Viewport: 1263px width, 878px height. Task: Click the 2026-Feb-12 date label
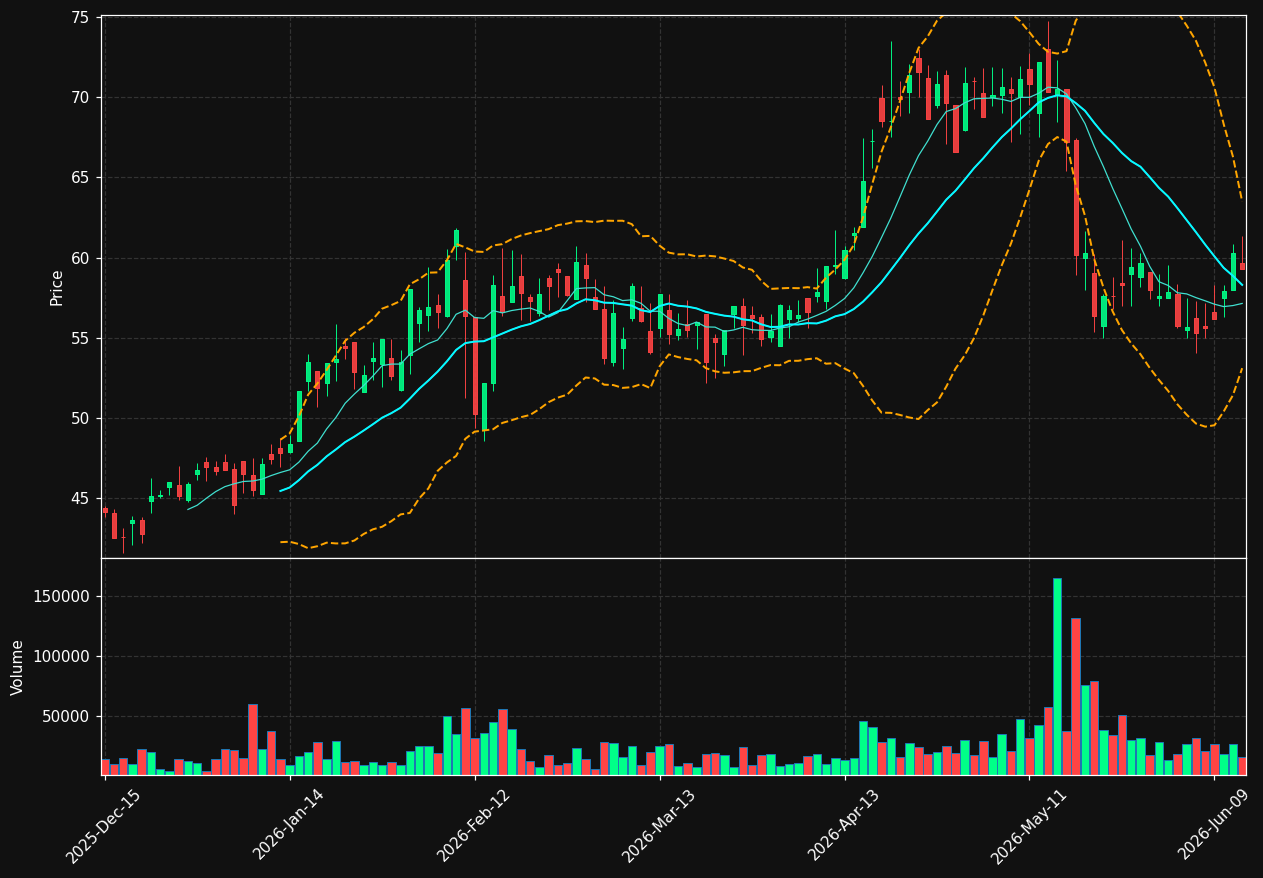click(x=474, y=825)
